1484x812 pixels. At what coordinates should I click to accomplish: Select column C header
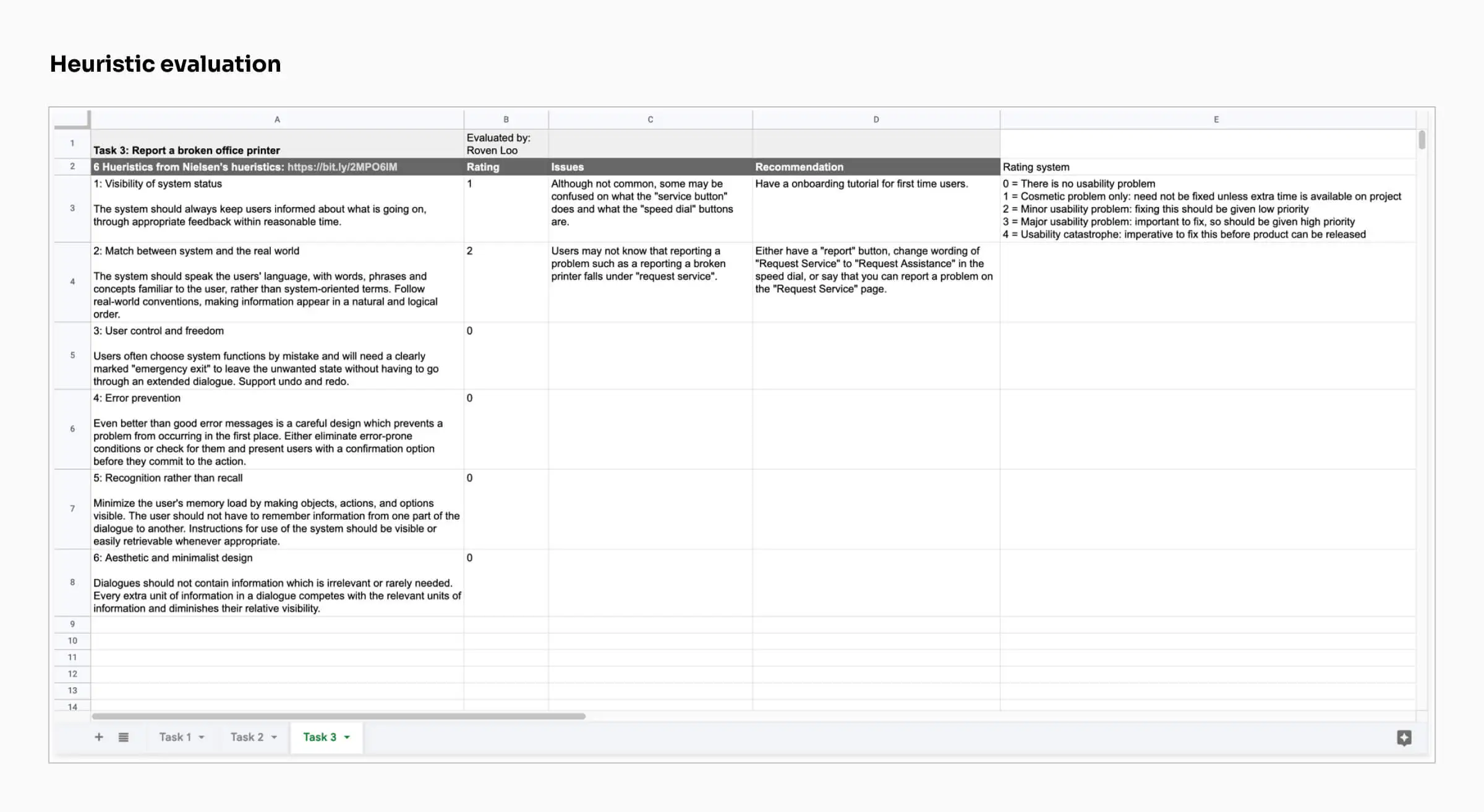pos(650,119)
